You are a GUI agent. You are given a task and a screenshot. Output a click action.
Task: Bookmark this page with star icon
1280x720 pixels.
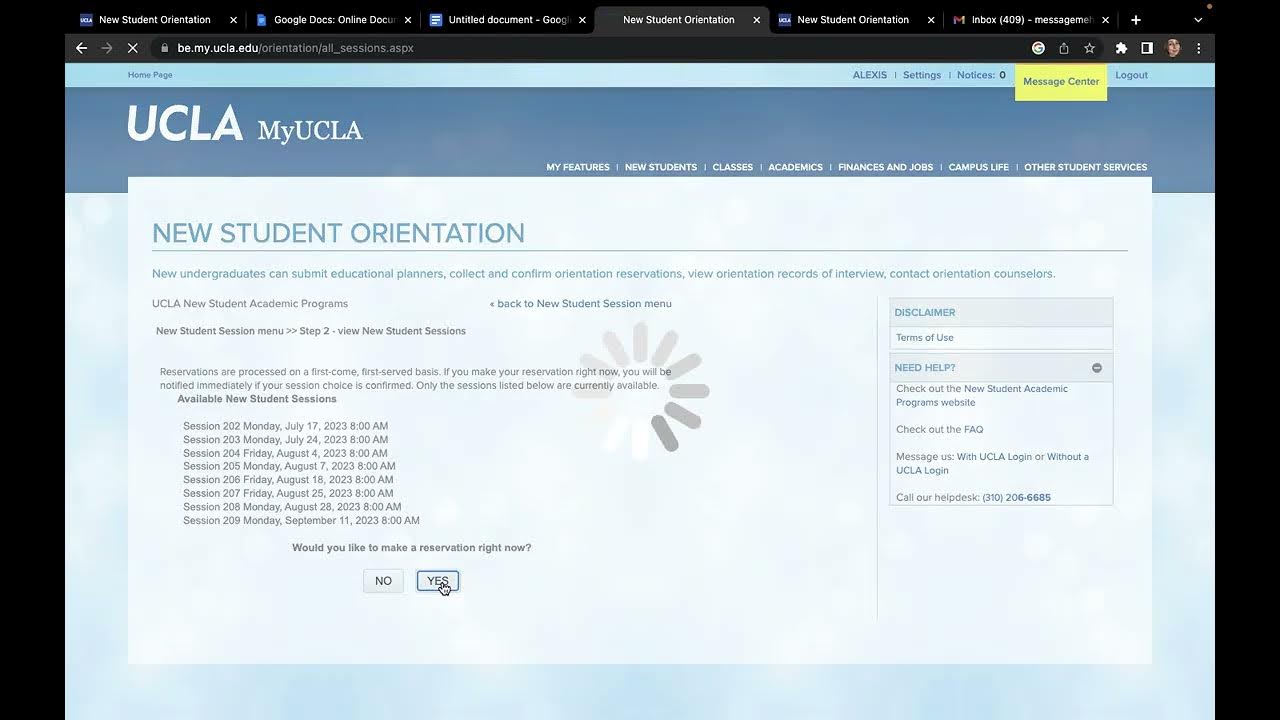1089,48
